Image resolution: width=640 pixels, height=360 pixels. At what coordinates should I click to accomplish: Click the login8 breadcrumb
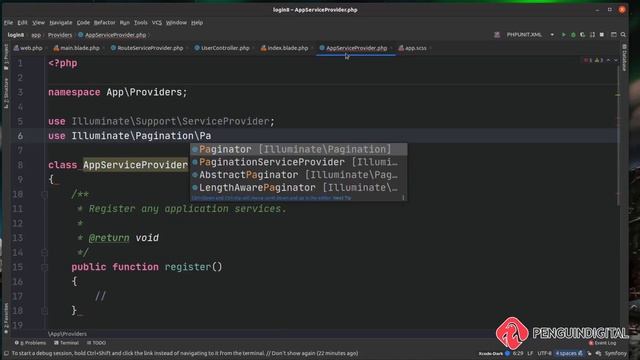[16, 35]
